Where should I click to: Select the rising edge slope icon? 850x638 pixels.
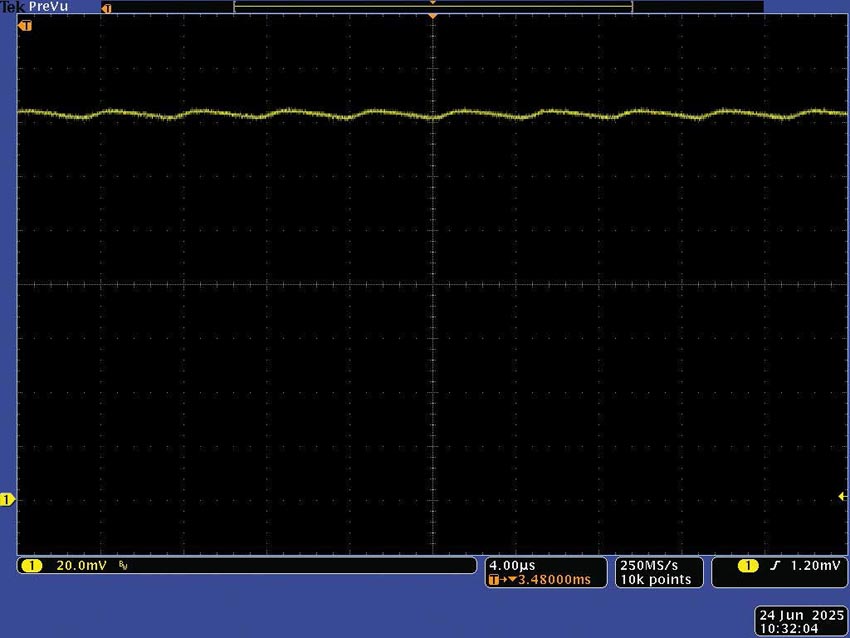[775, 565]
